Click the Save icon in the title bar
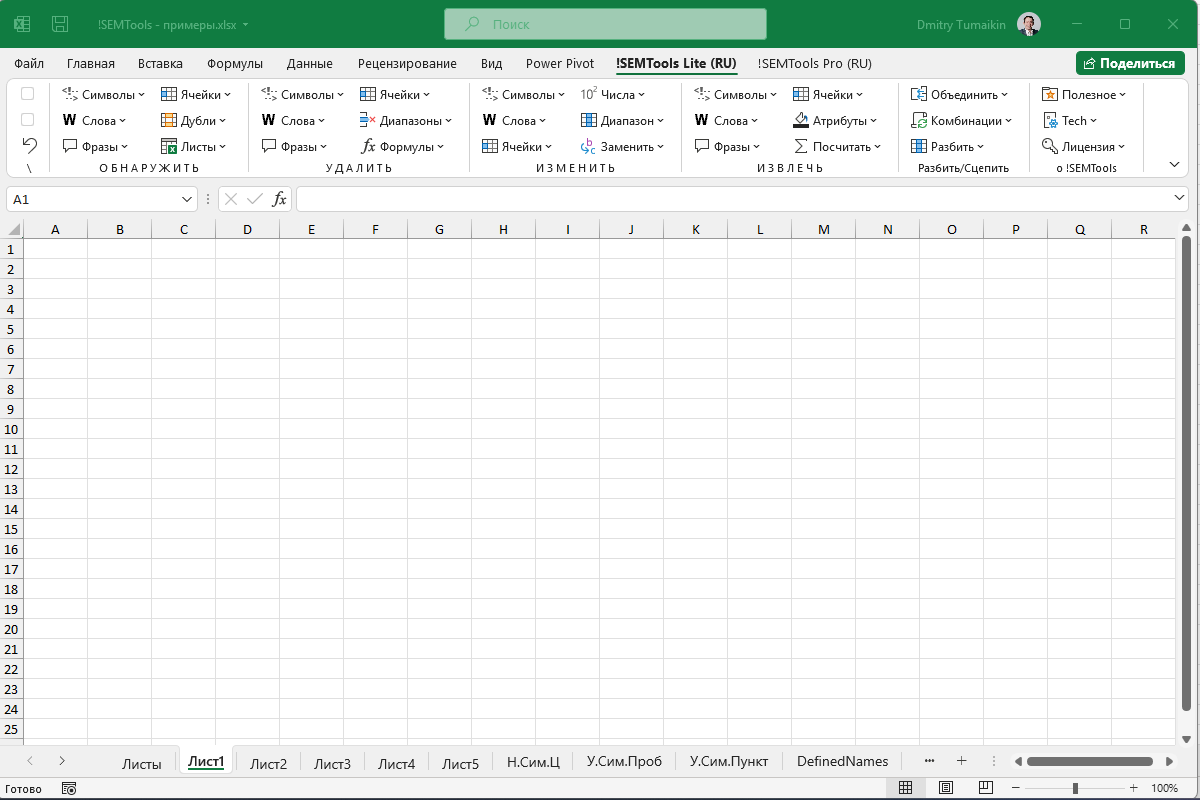The width and height of the screenshot is (1200, 800). tap(60, 24)
